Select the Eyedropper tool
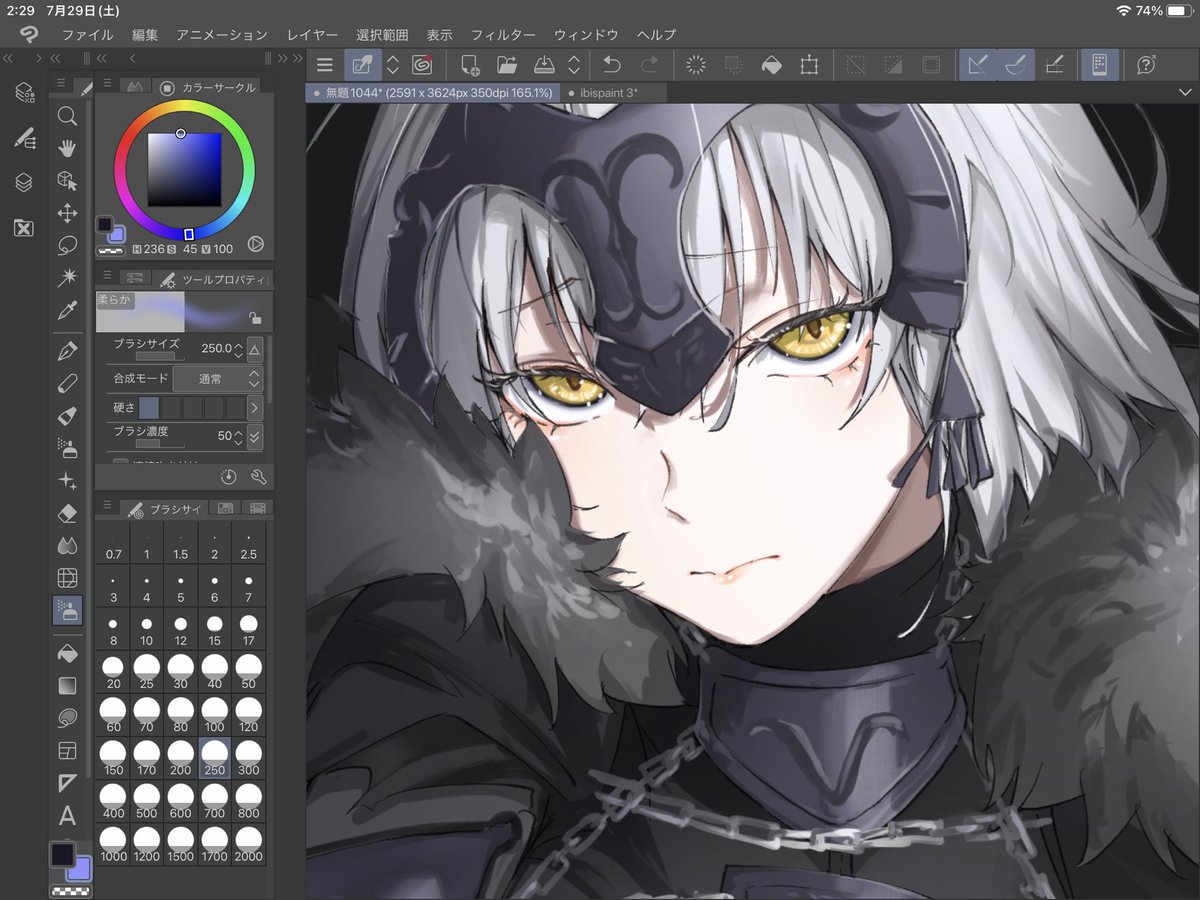Image resolution: width=1200 pixels, height=900 pixels. [67, 308]
